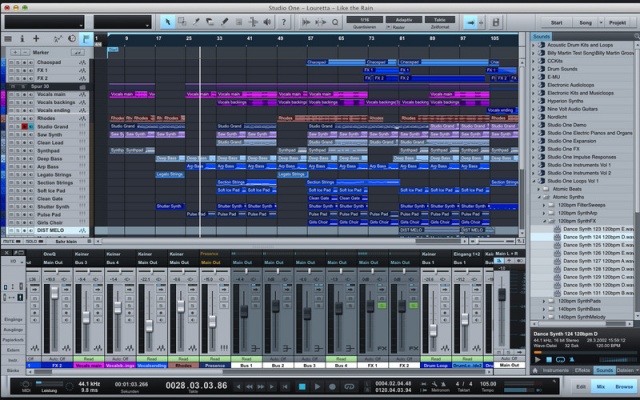
Task: Open the Start page
Action: click(557, 21)
